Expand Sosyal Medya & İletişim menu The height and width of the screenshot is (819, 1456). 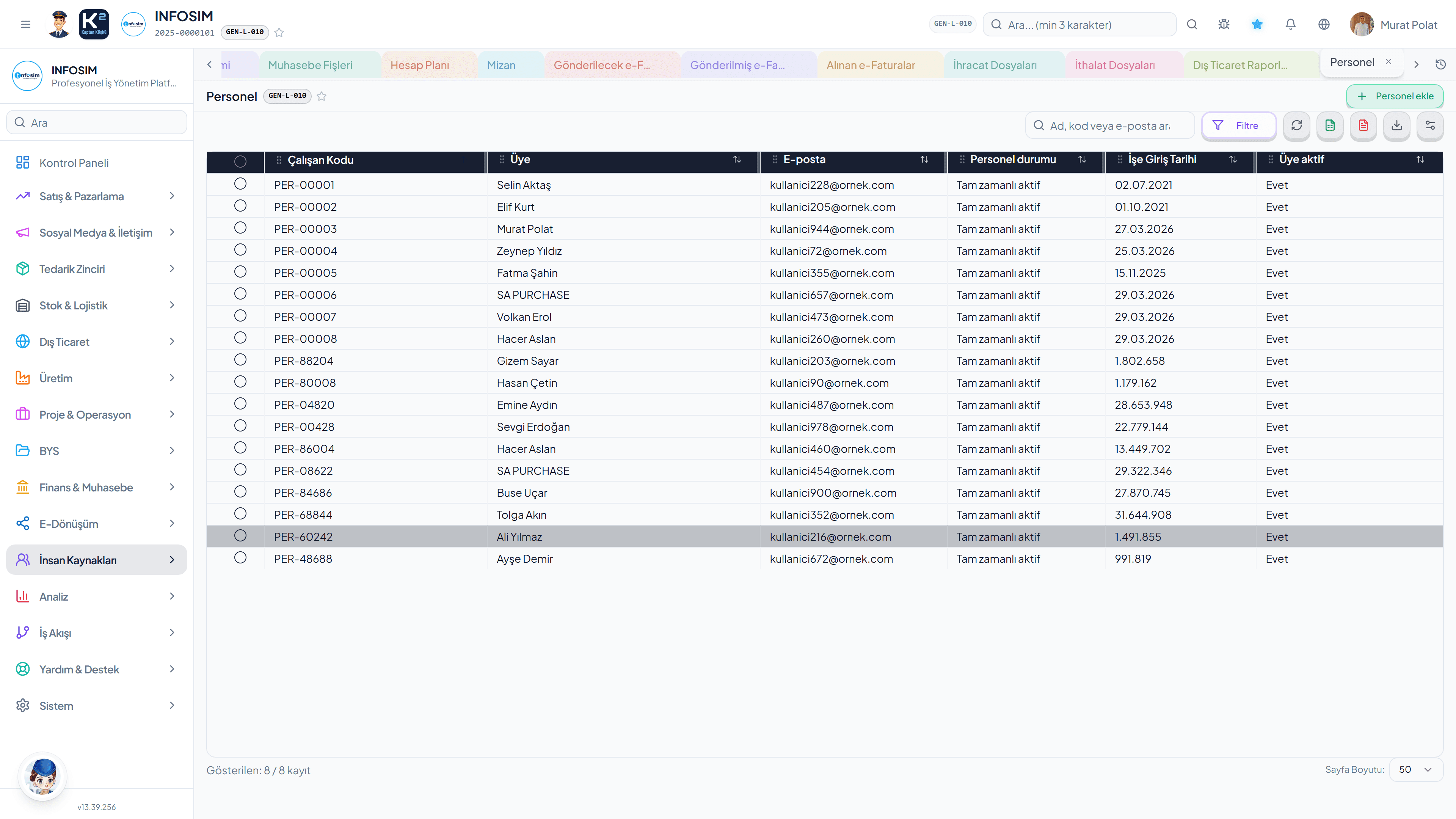96,232
